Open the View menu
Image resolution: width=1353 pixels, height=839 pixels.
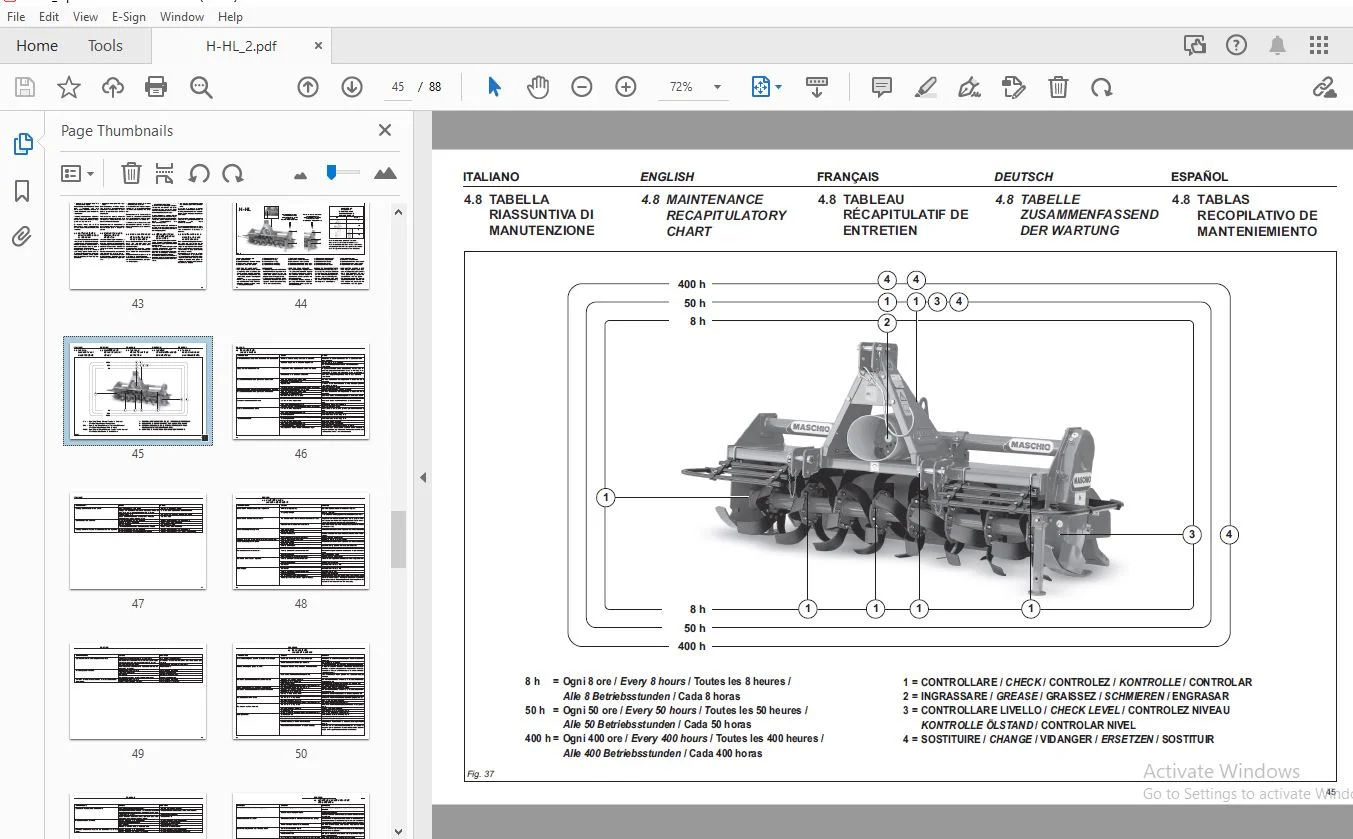[86, 16]
